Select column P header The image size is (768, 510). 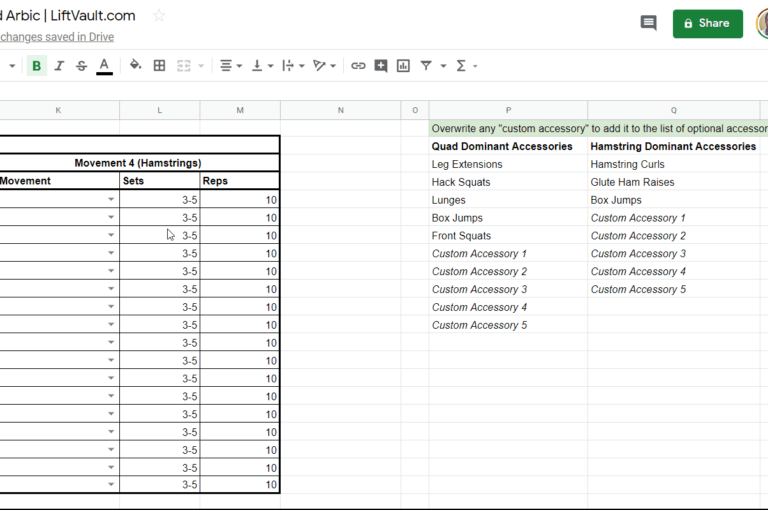coord(508,110)
